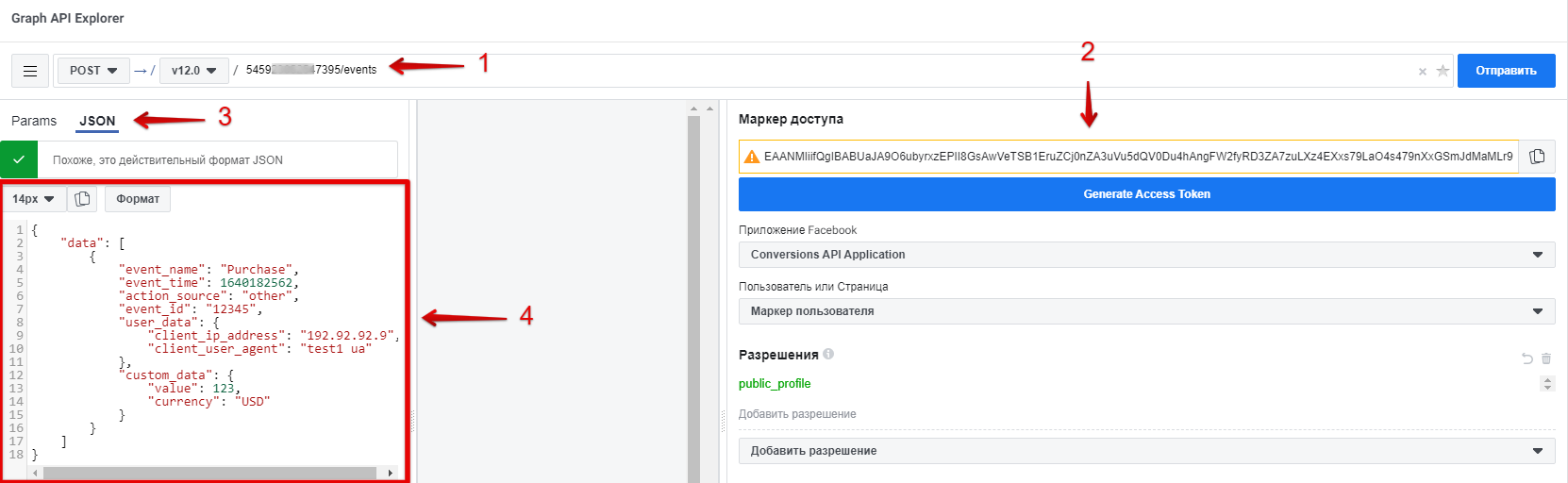The height and width of the screenshot is (483, 1568).
Task: Expand the v12.0 API version dropdown
Action: [193, 71]
